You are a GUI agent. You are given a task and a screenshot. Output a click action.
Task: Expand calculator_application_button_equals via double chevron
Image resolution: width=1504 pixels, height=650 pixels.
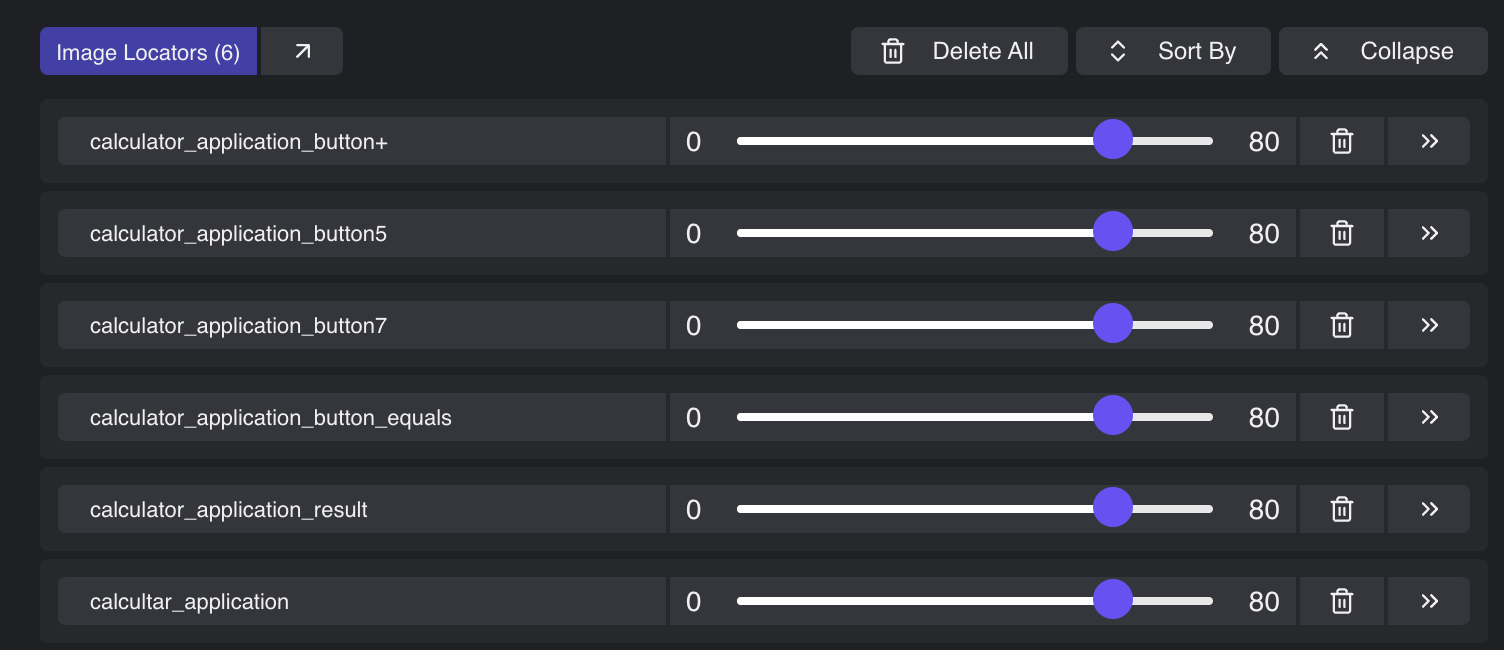click(x=1429, y=417)
